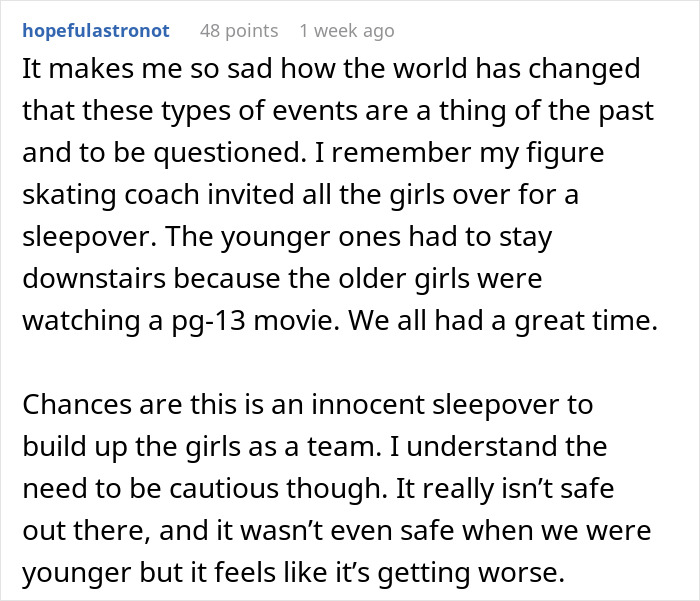This screenshot has height=601, width=700.
Task: Click the '1 week ago' timestamp
Action: pos(346,31)
